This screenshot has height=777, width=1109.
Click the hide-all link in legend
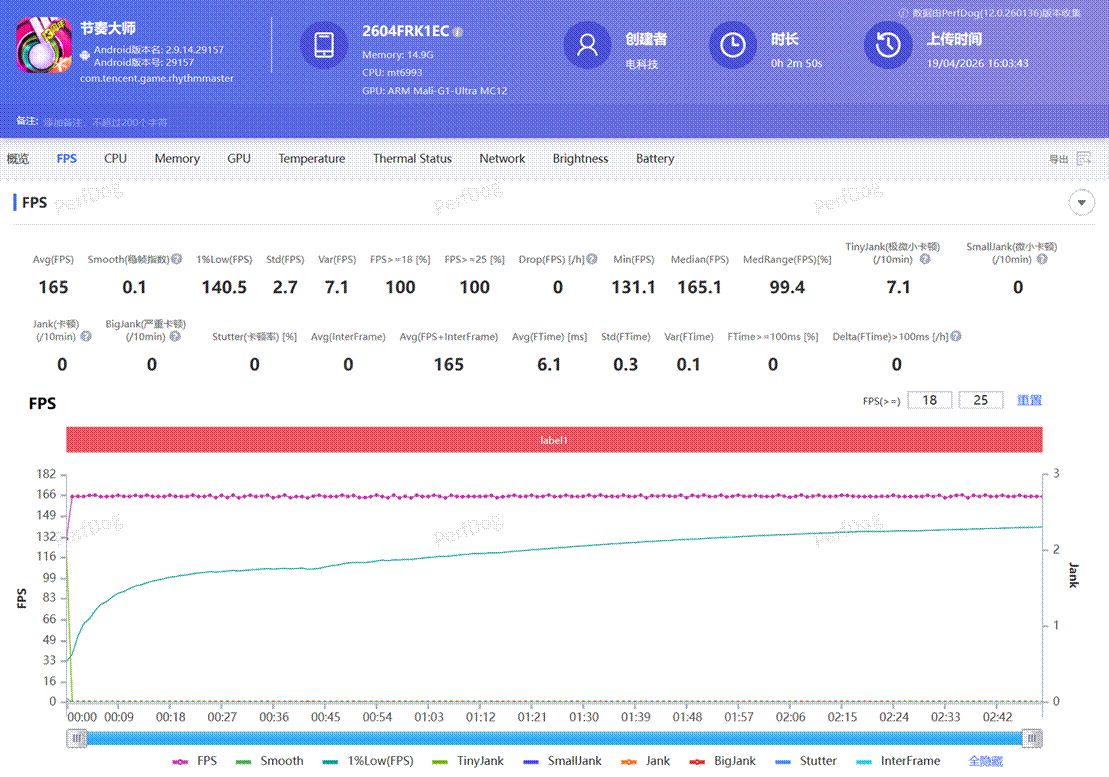[985, 761]
